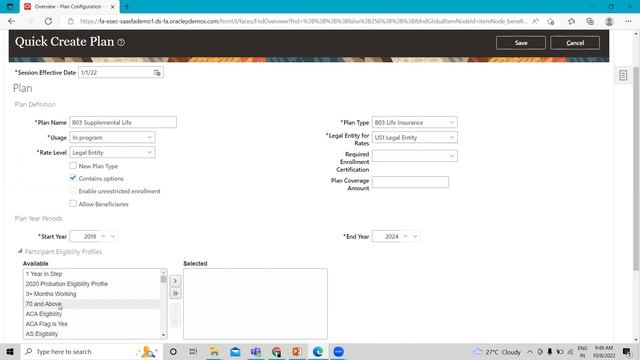Click move selected item arrow
The height and width of the screenshot is (360, 640).
click(175, 281)
